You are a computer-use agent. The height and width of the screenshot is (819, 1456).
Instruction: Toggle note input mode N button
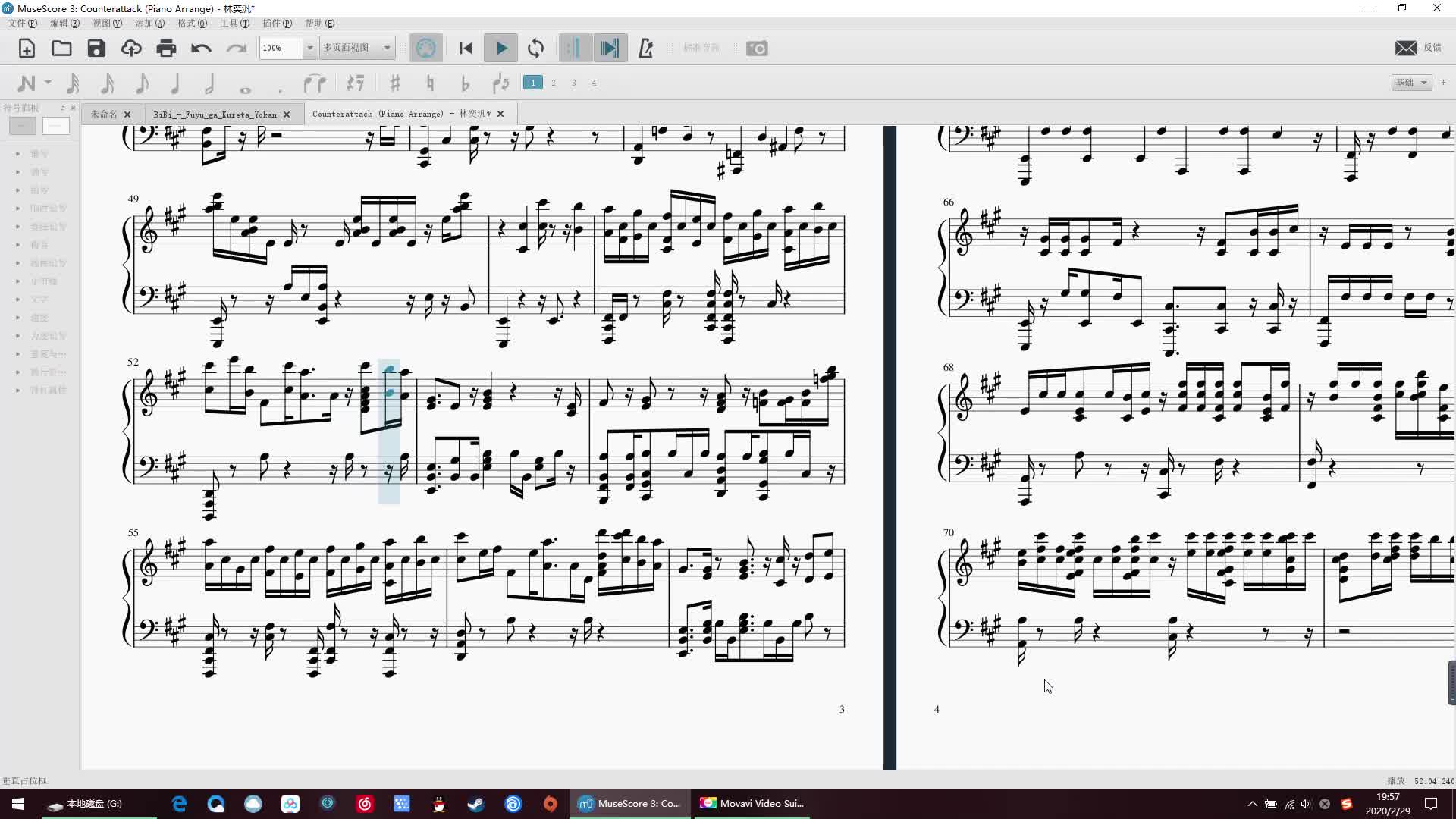pos(27,83)
